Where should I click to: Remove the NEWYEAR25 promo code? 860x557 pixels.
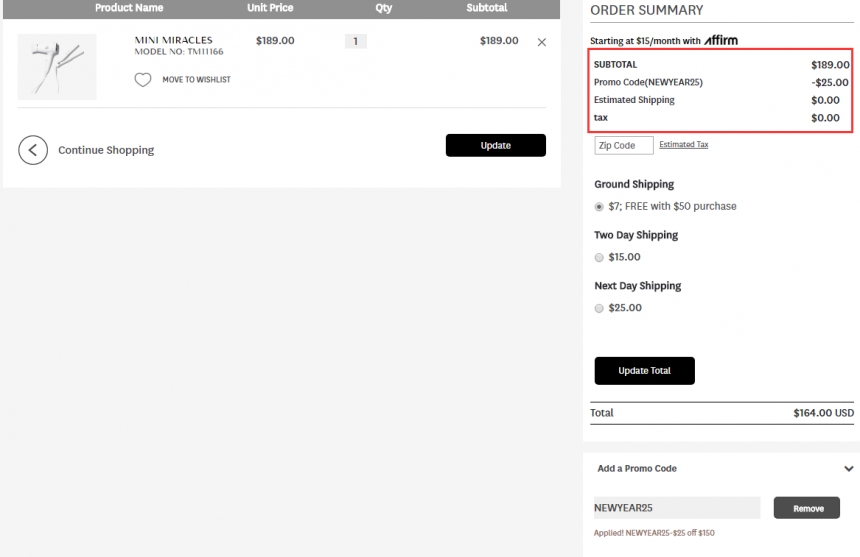click(x=807, y=508)
